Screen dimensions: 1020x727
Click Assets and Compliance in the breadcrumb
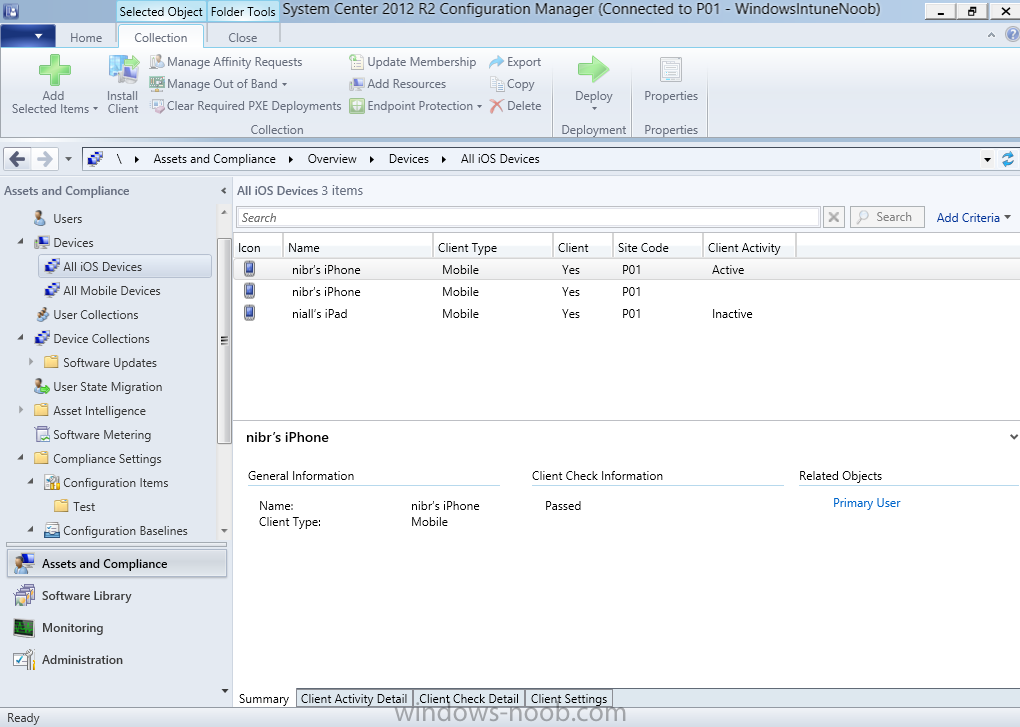coord(214,159)
